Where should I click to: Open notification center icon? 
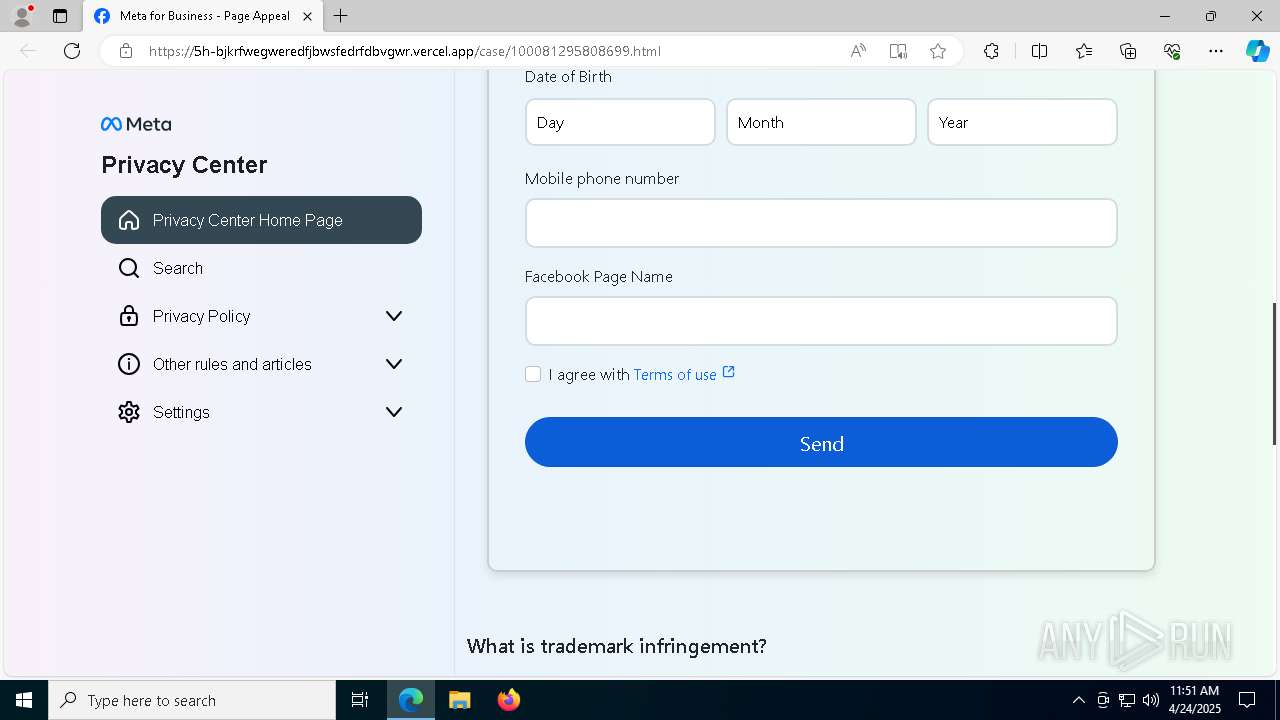pyautogui.click(x=1247, y=700)
